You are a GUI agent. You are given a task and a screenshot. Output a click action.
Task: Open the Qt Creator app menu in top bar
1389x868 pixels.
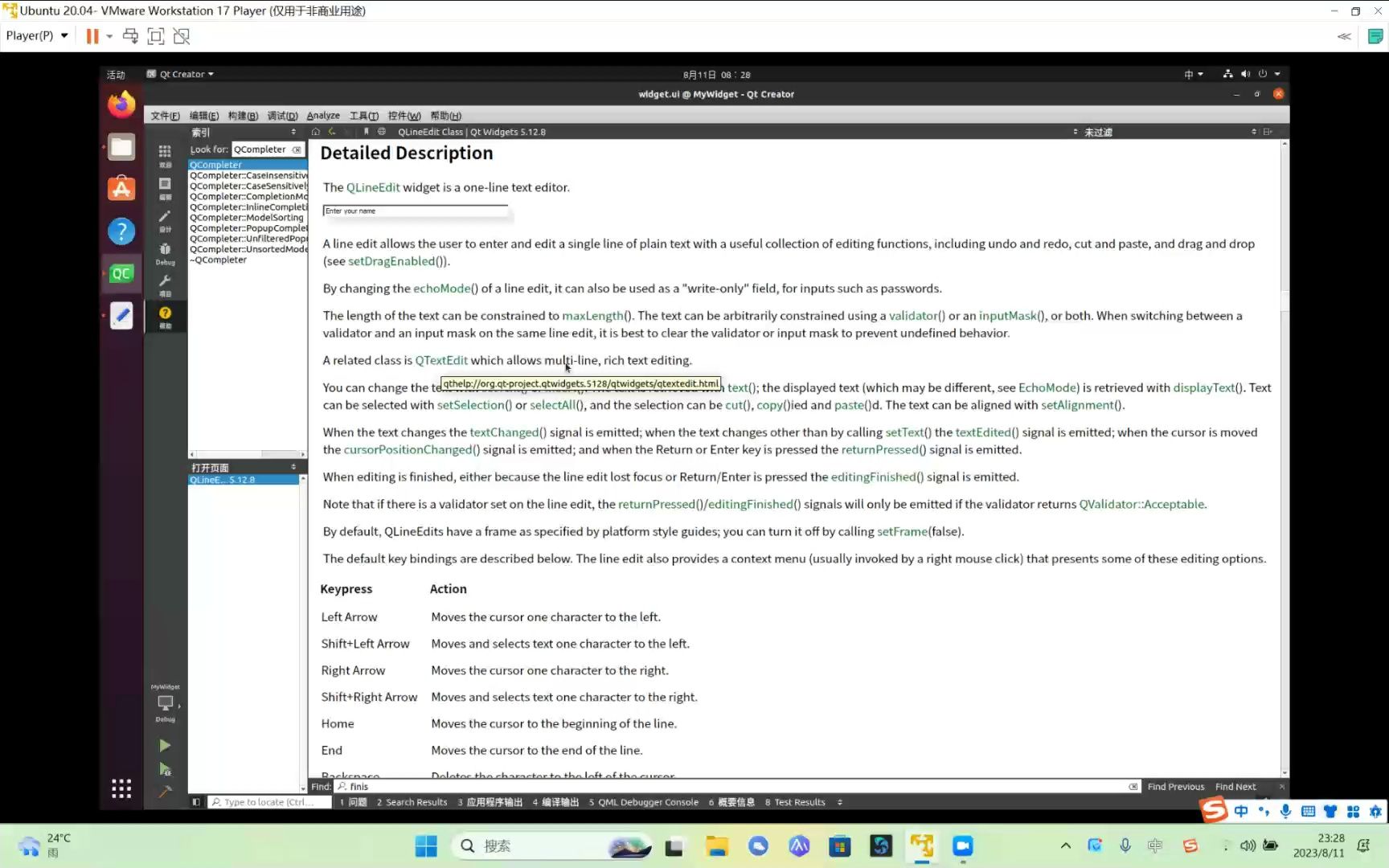pos(180,74)
